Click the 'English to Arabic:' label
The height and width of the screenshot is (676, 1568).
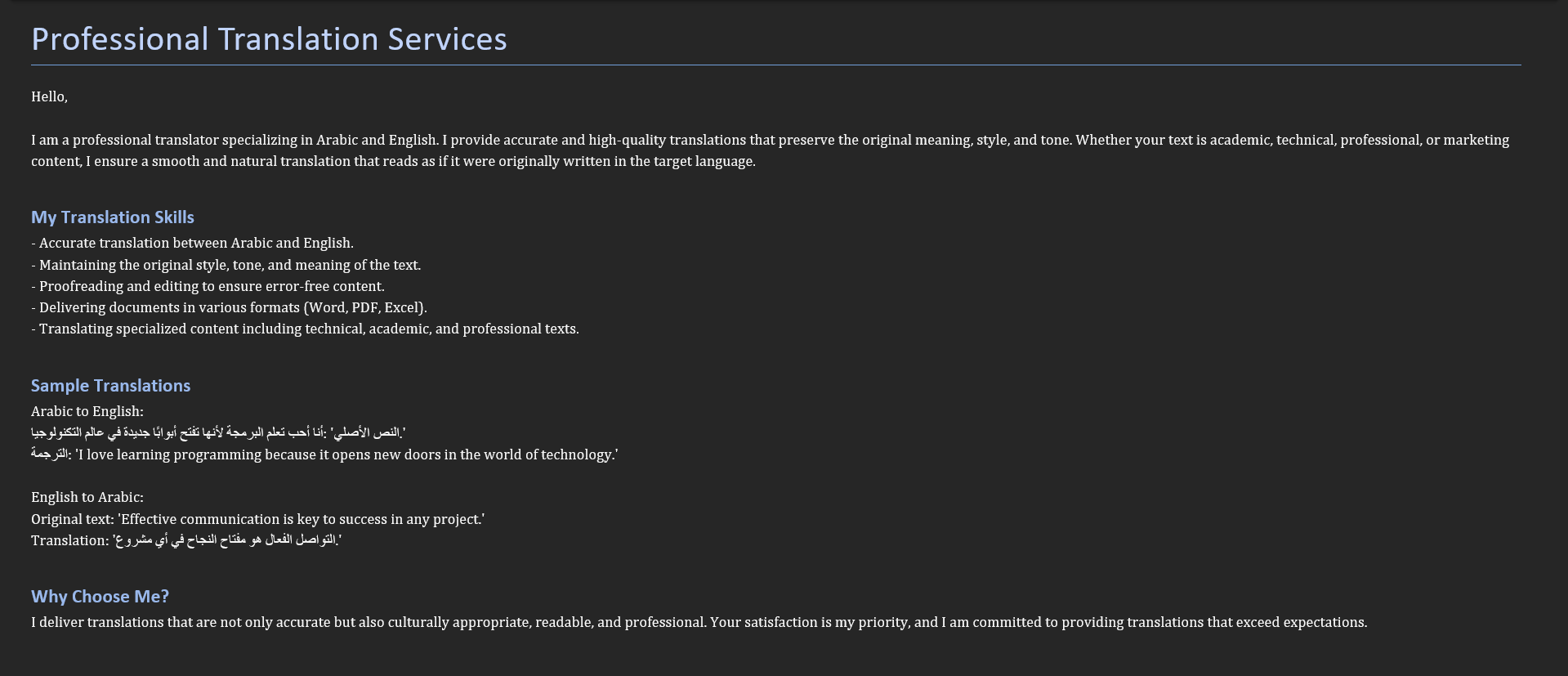pos(87,497)
